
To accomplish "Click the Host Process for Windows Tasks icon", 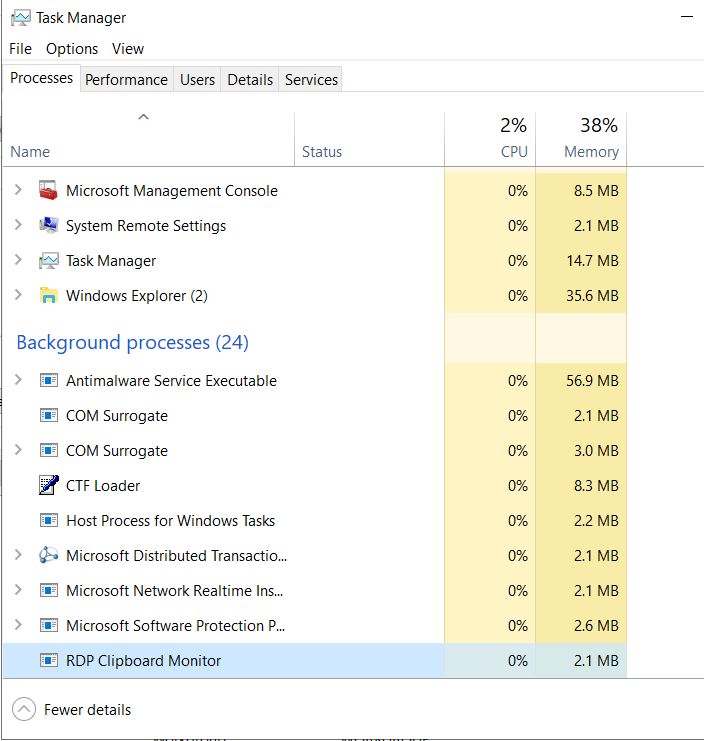I will point(48,520).
